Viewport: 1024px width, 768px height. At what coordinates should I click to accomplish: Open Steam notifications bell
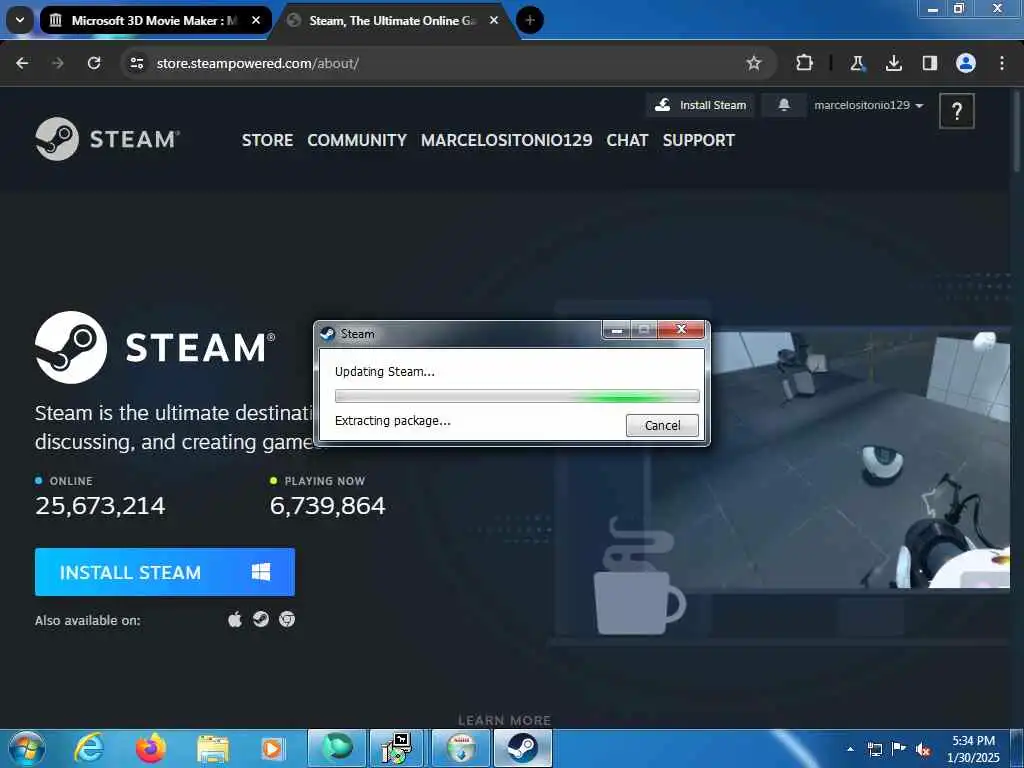pyautogui.click(x=784, y=105)
